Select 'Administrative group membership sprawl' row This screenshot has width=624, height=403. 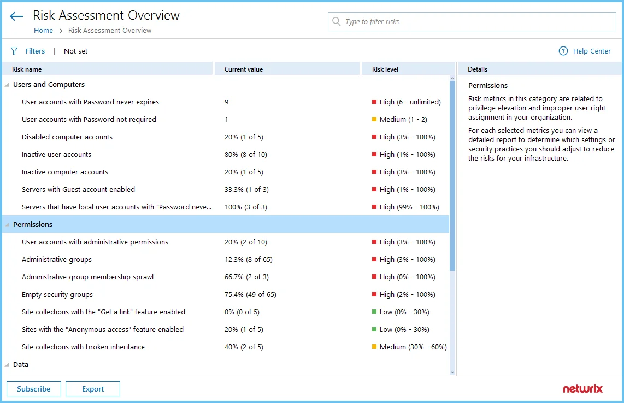click(226, 277)
